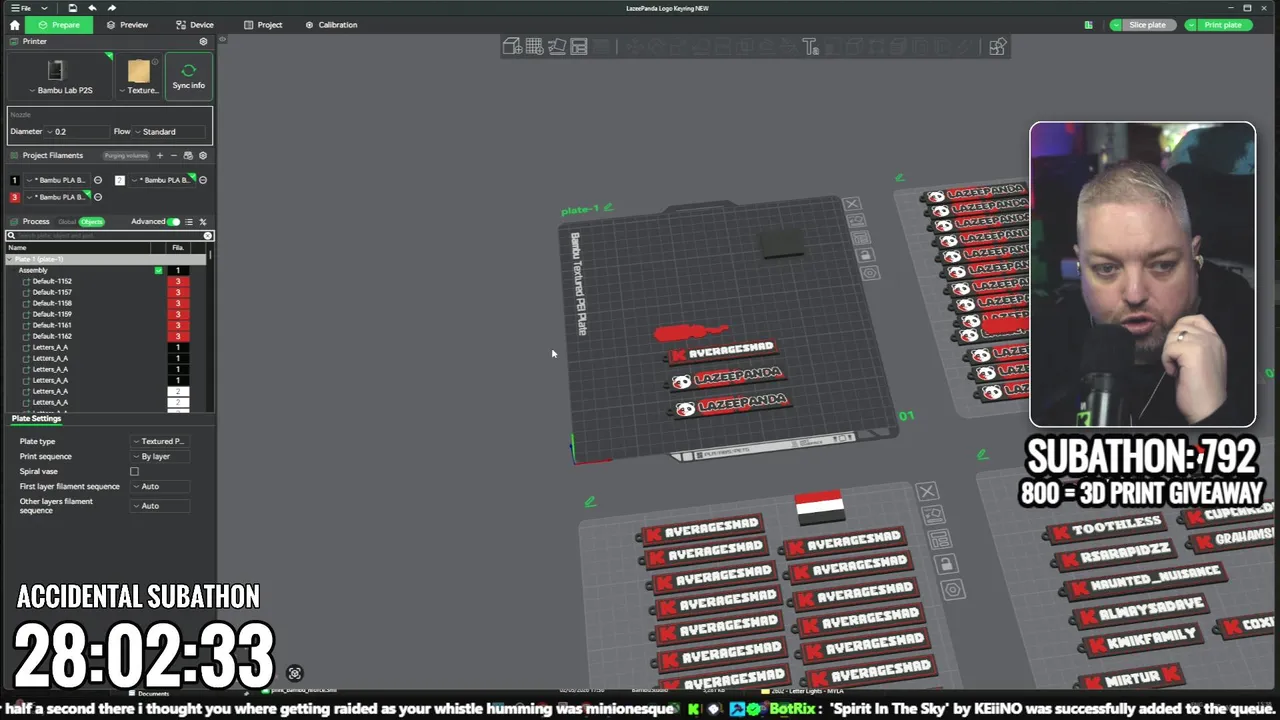The image size is (1280, 720).
Task: Click the Add plate grid icon
Action: click(534, 46)
